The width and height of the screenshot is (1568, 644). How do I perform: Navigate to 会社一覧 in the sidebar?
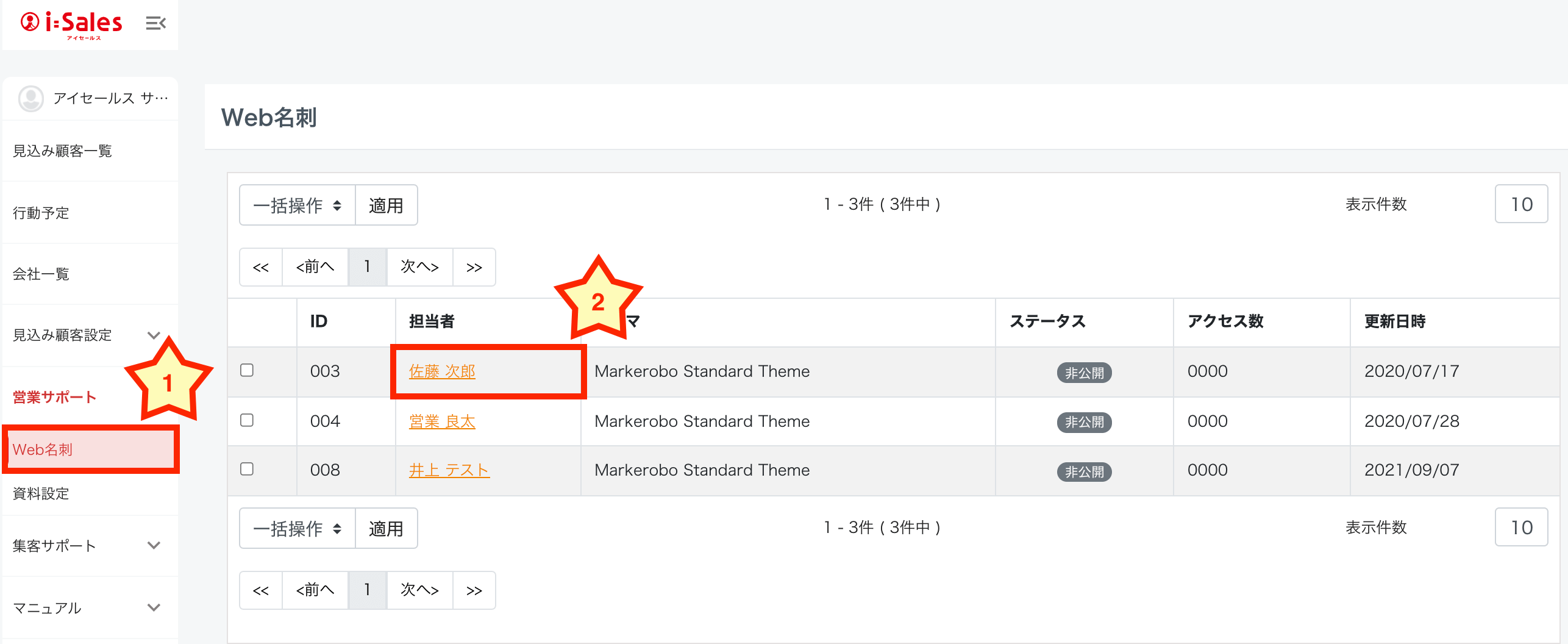(41, 274)
